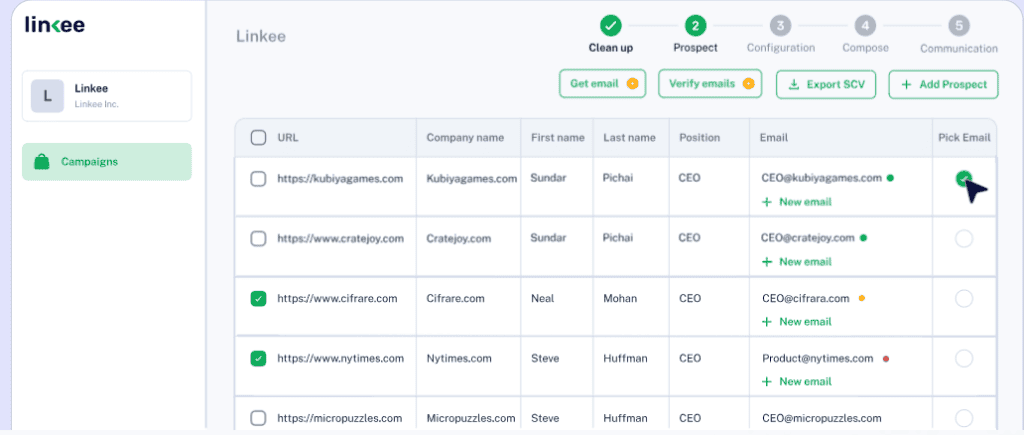Click the last name Mohan
The height and width of the screenshot is (435, 1024).
620,298
